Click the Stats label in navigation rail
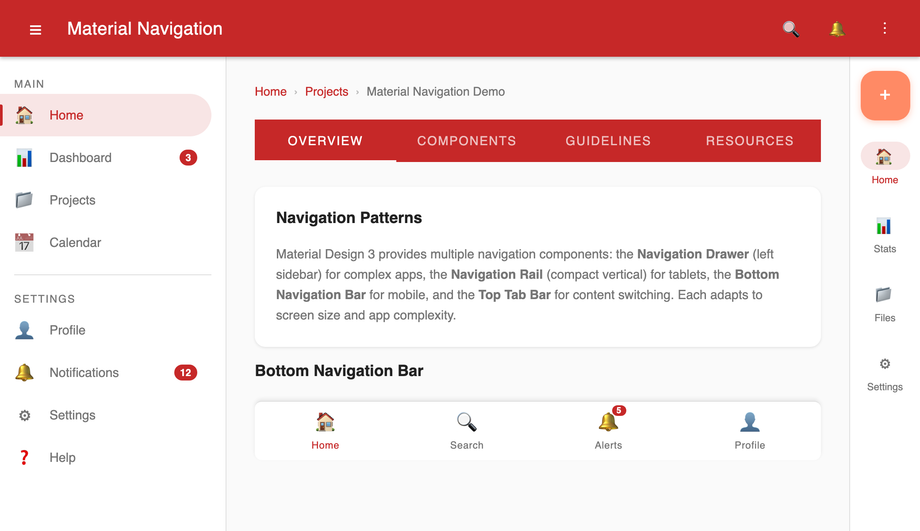920x531 pixels. 885,249
